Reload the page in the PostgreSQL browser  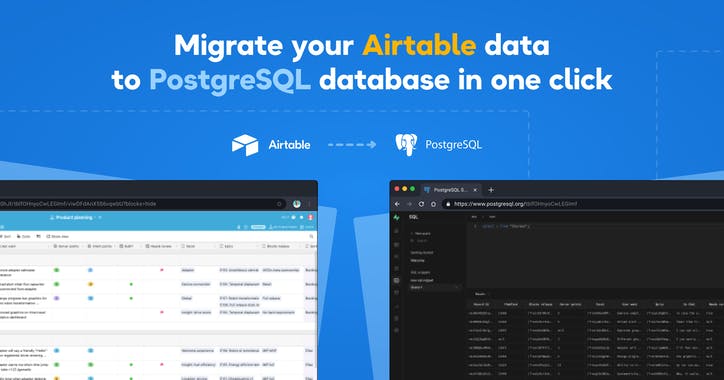421,204
